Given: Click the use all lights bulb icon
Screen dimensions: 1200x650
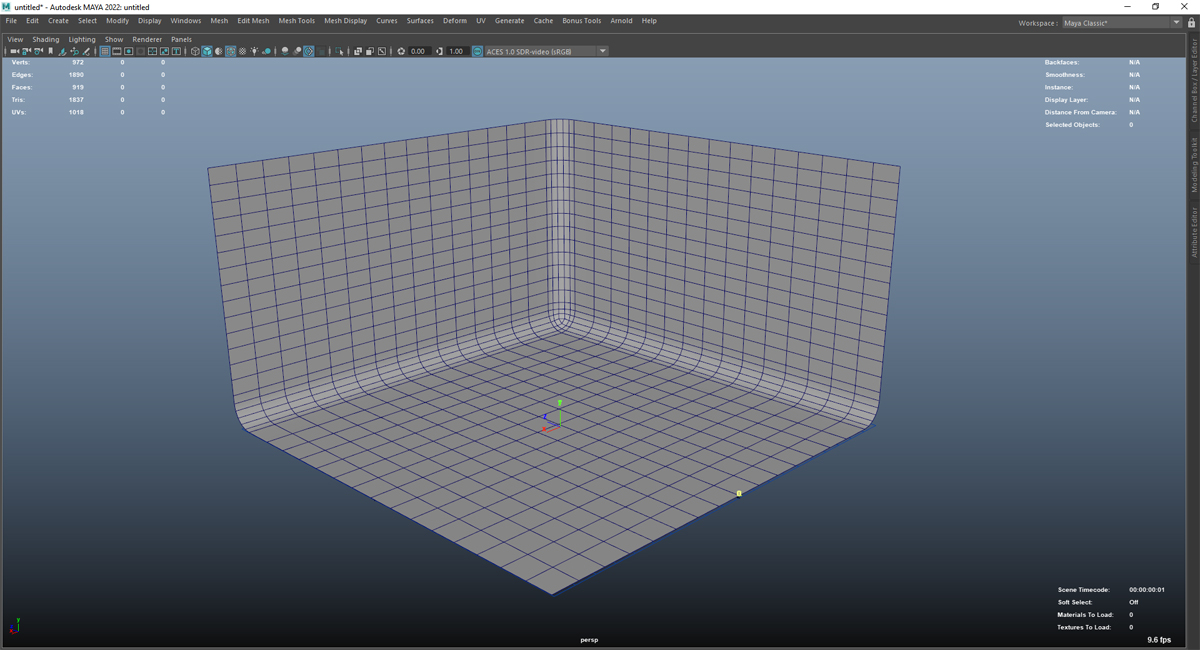Looking at the screenshot, I should pyautogui.click(x=254, y=51).
